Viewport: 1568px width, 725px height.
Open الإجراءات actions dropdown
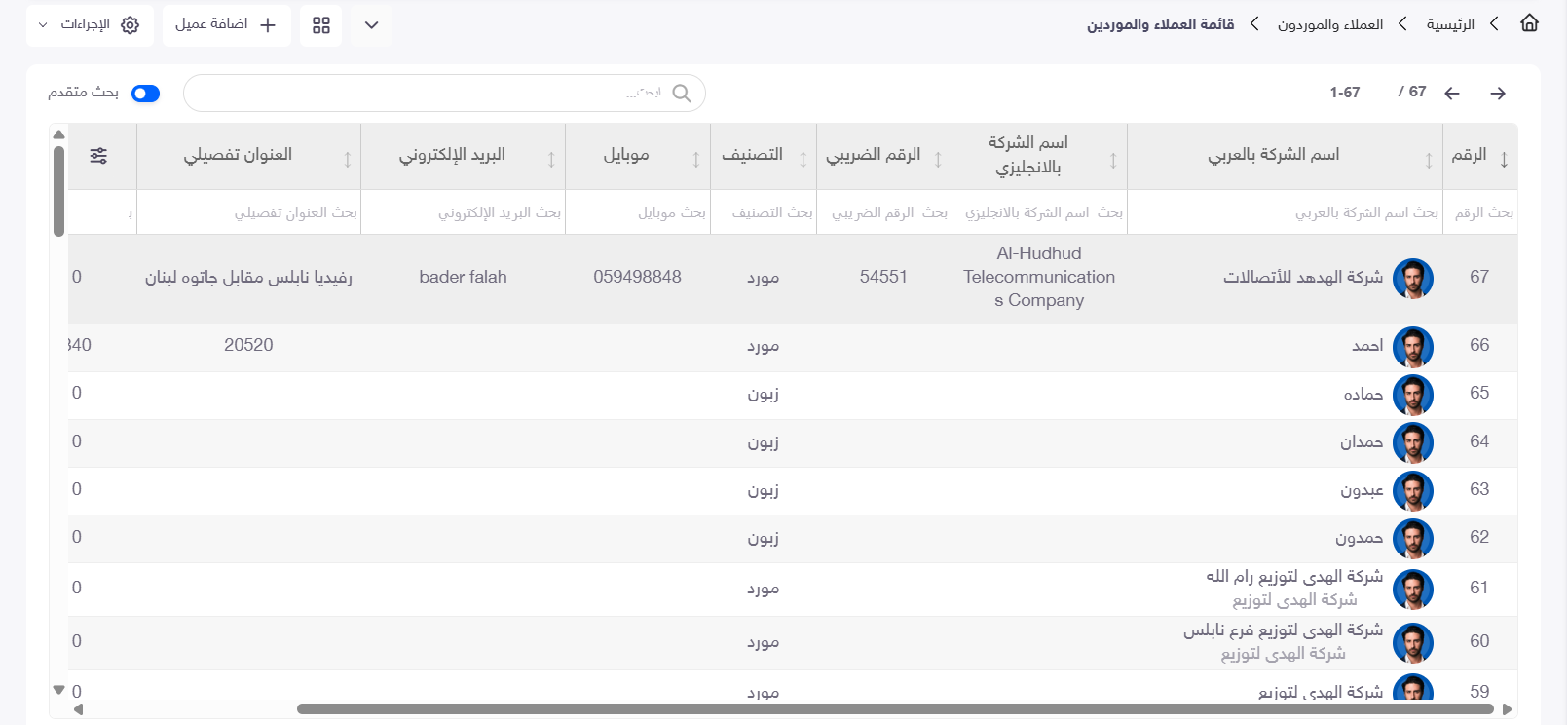point(91,25)
